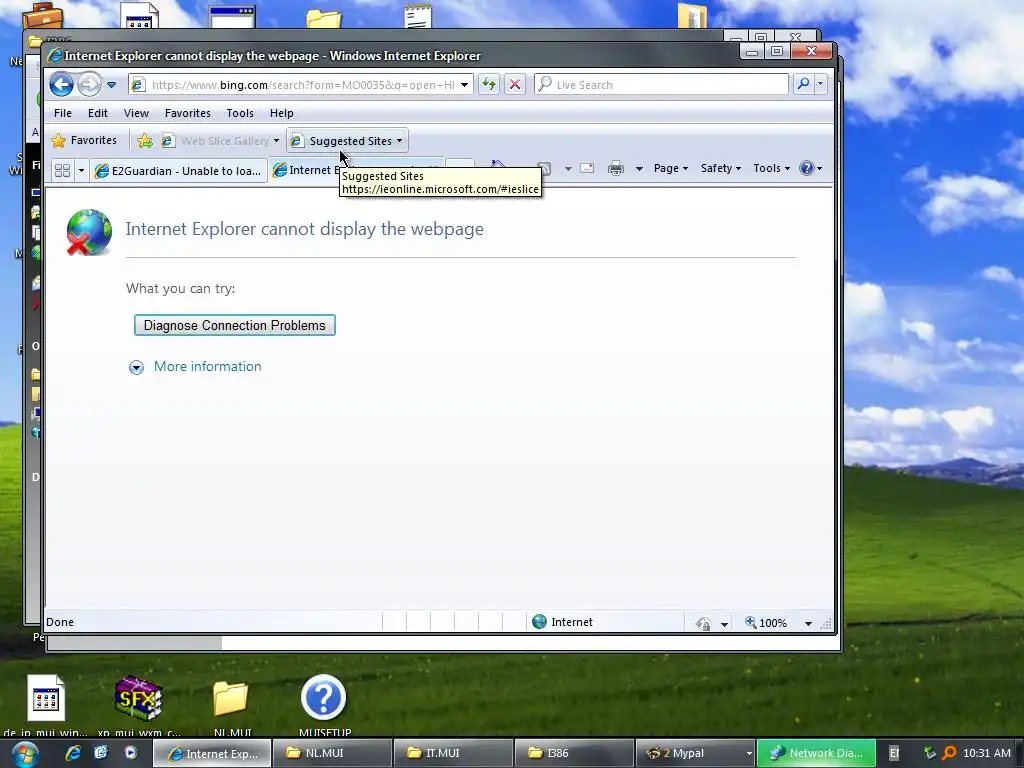1024x768 pixels.
Task: Open the zoom level dropdown arrow
Action: (808, 624)
